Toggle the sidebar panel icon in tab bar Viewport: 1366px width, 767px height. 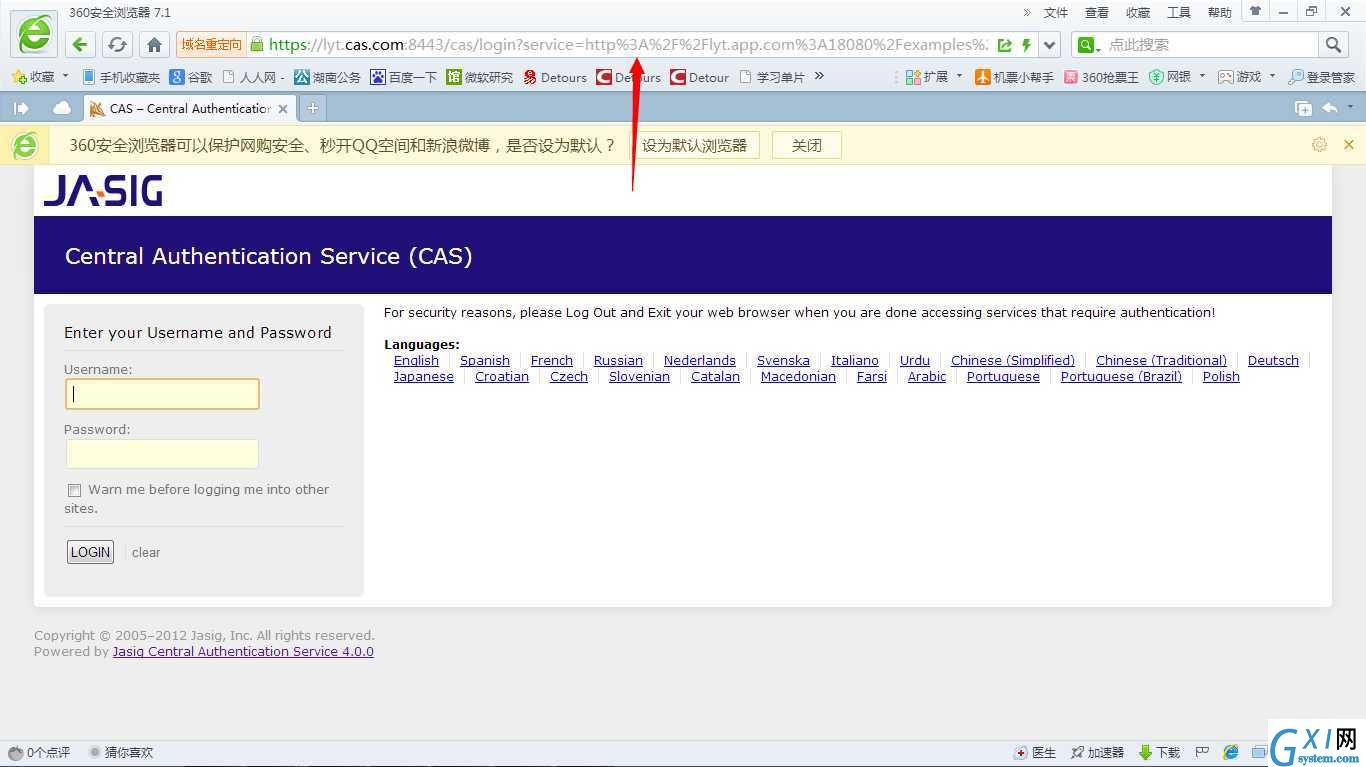[21, 108]
